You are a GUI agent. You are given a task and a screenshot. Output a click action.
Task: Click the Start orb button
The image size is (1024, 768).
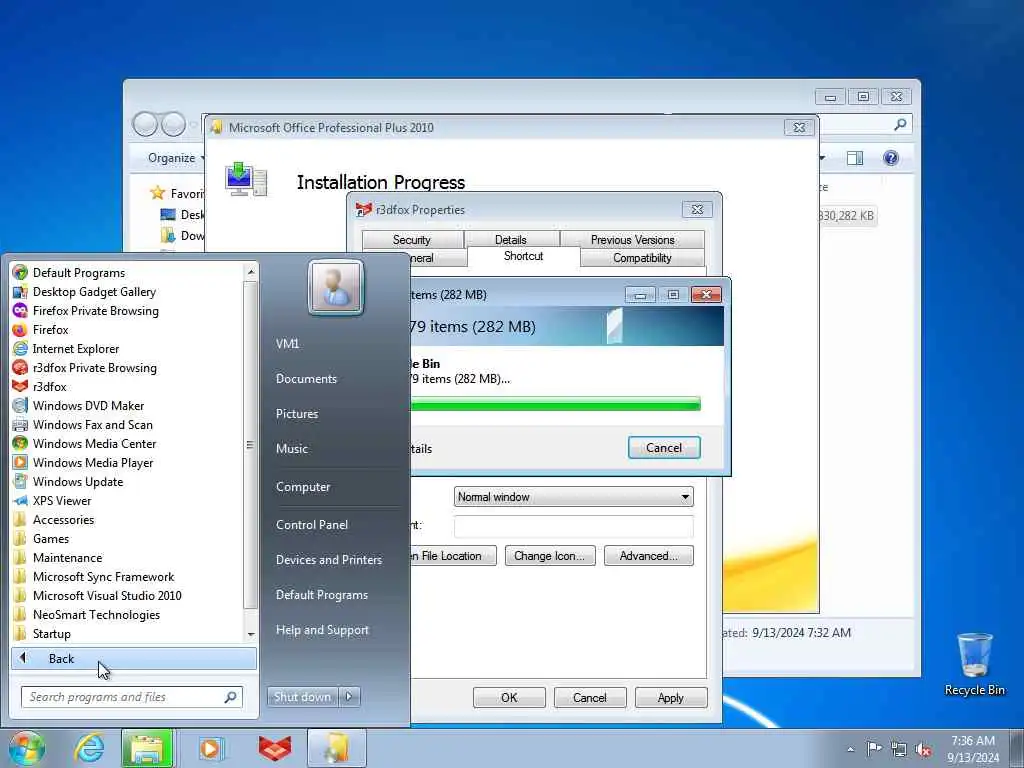click(x=26, y=748)
